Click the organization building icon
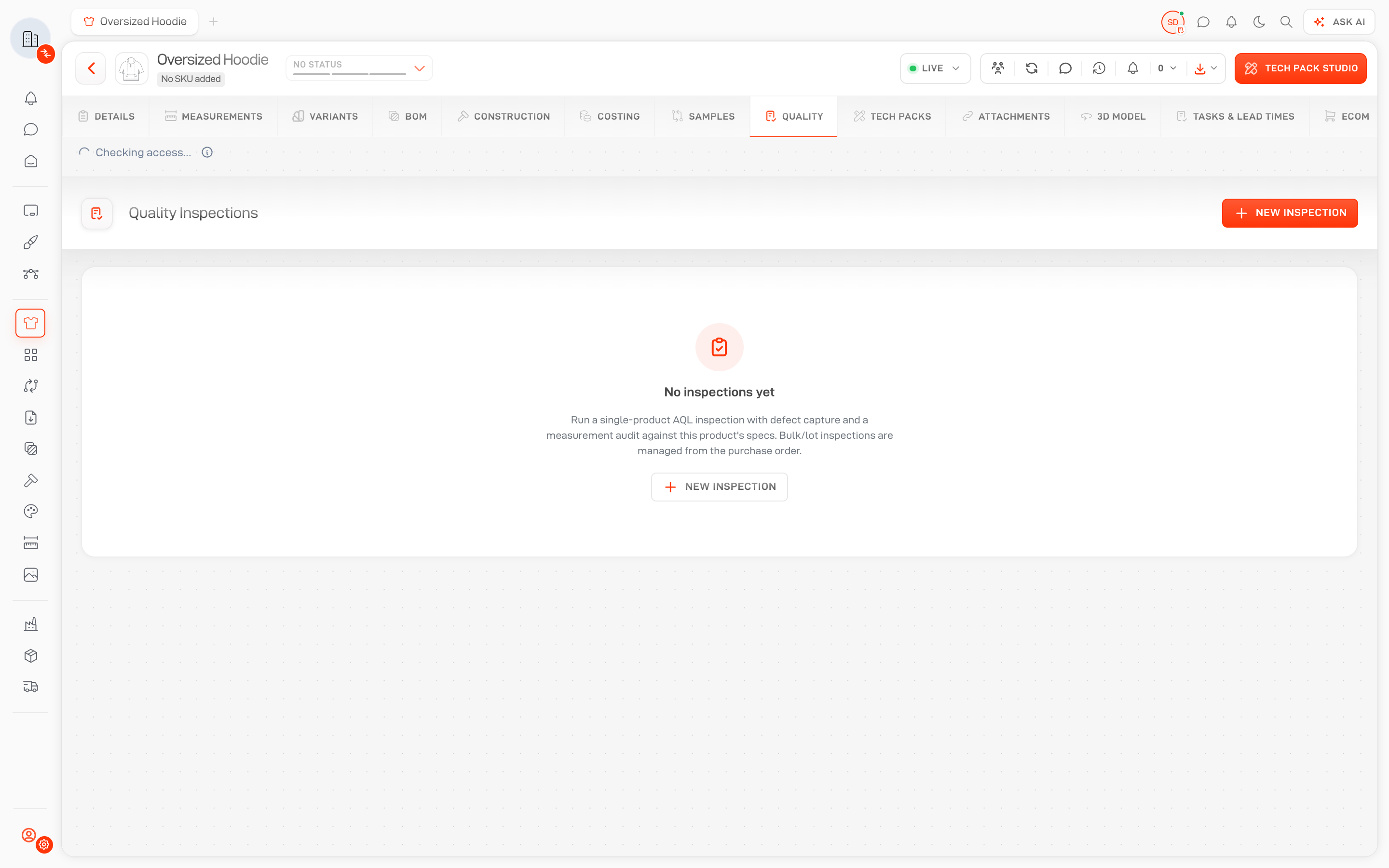 (x=30, y=39)
